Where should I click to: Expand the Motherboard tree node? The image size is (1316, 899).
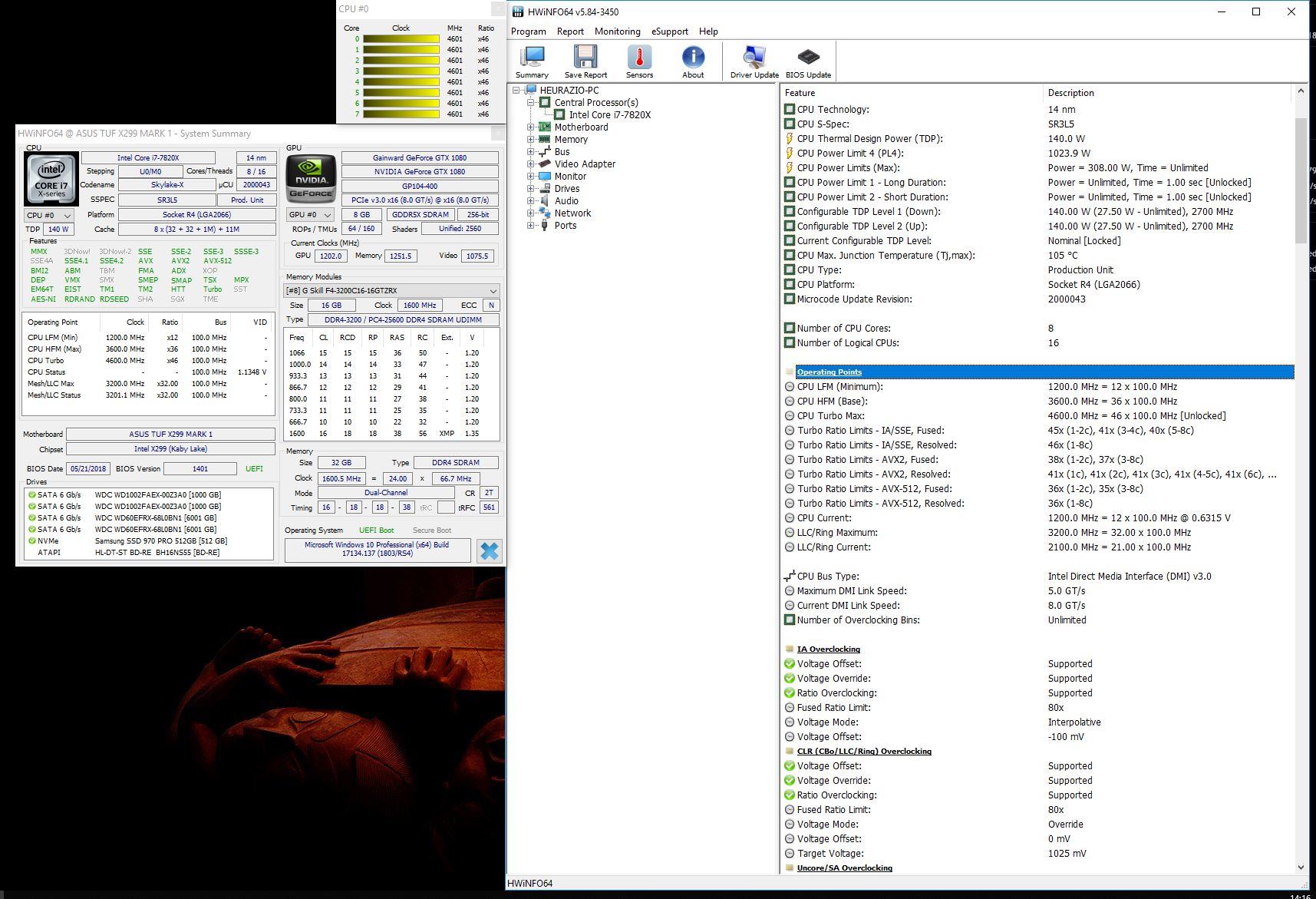[530, 127]
